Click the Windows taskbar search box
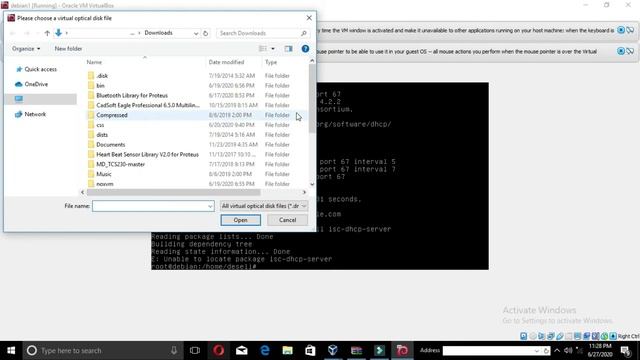This screenshot has height=360, width=640. coord(103,350)
